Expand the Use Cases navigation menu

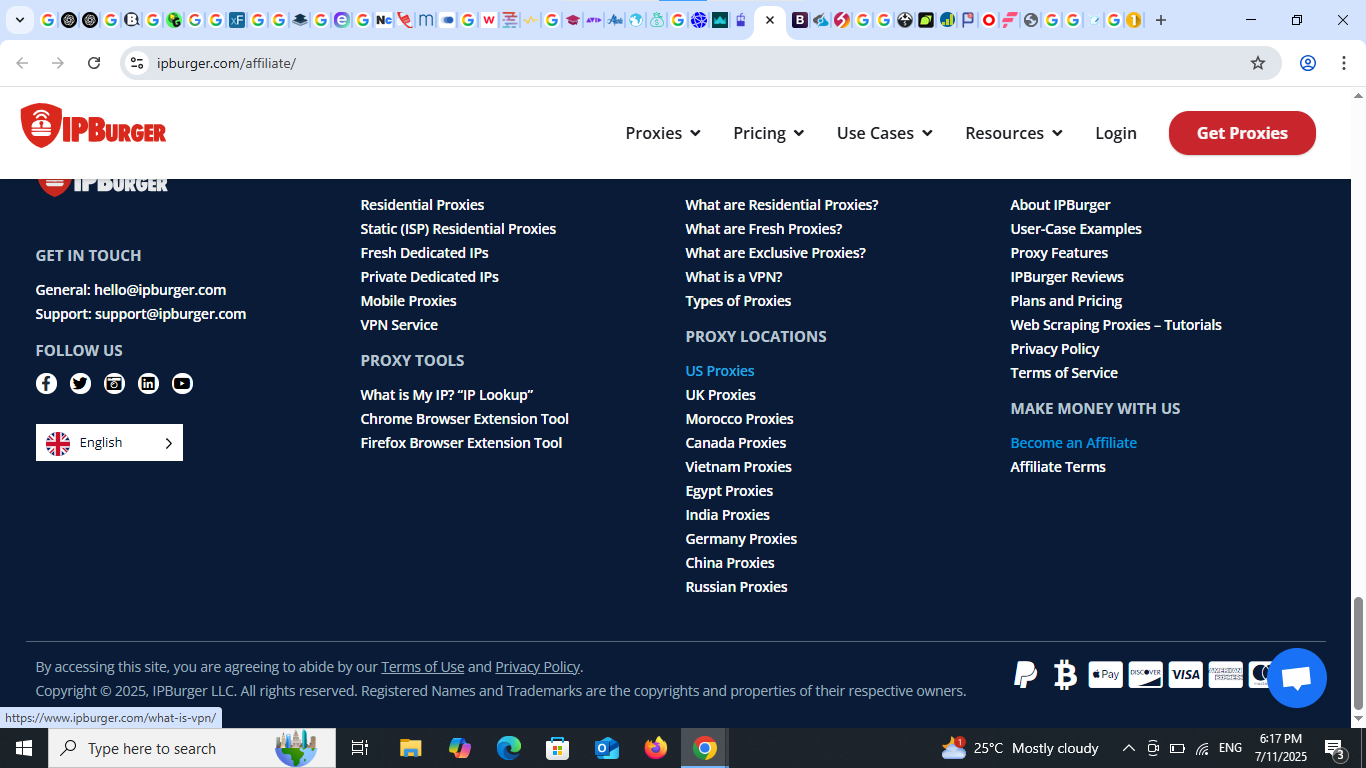click(x=885, y=133)
